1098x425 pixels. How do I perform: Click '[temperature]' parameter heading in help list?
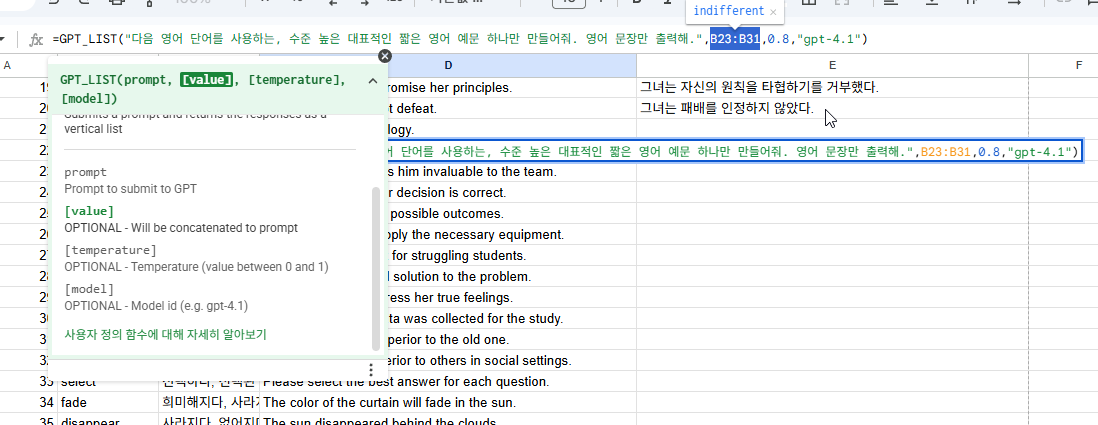pyautogui.click(x=110, y=250)
